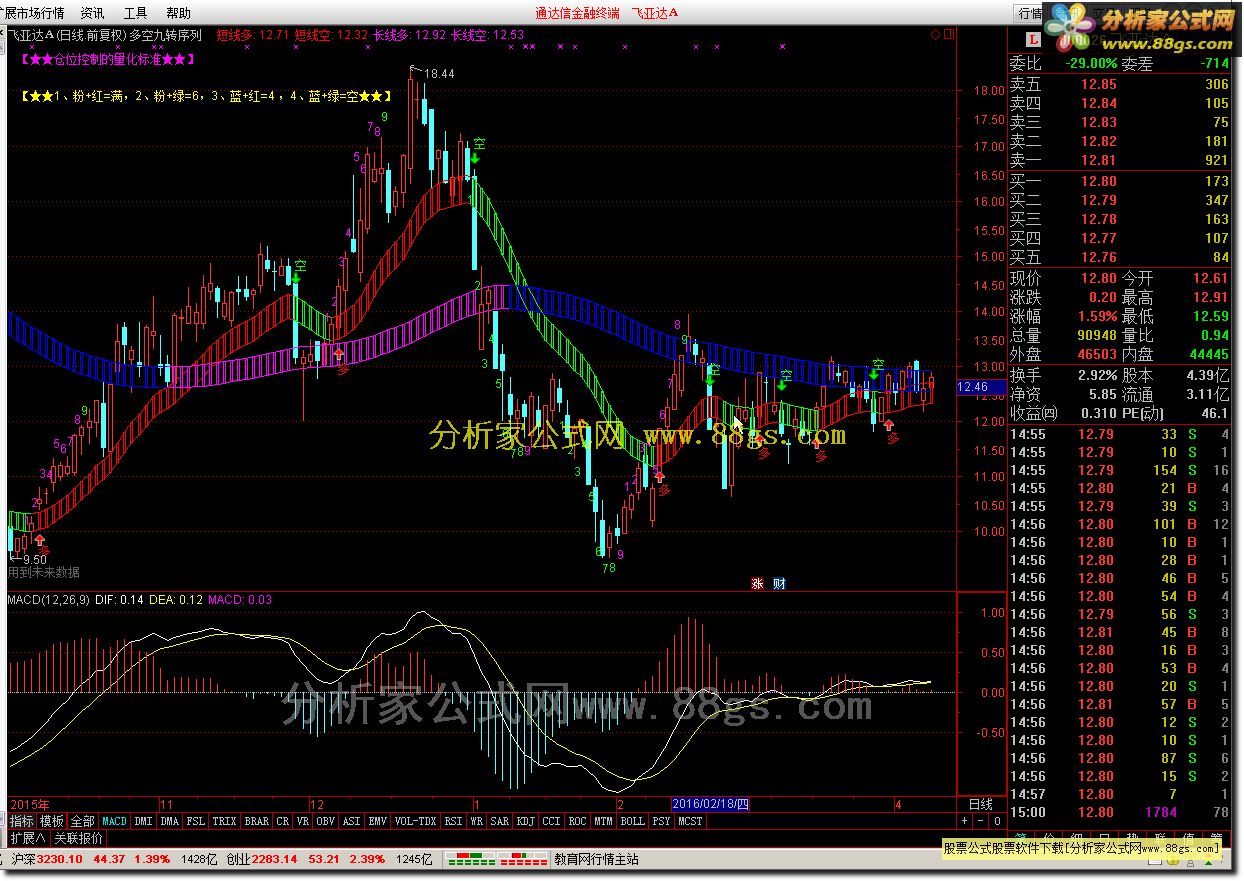The height and width of the screenshot is (881, 1244).
Task: Select the FSL indicator tab
Action: click(195, 821)
